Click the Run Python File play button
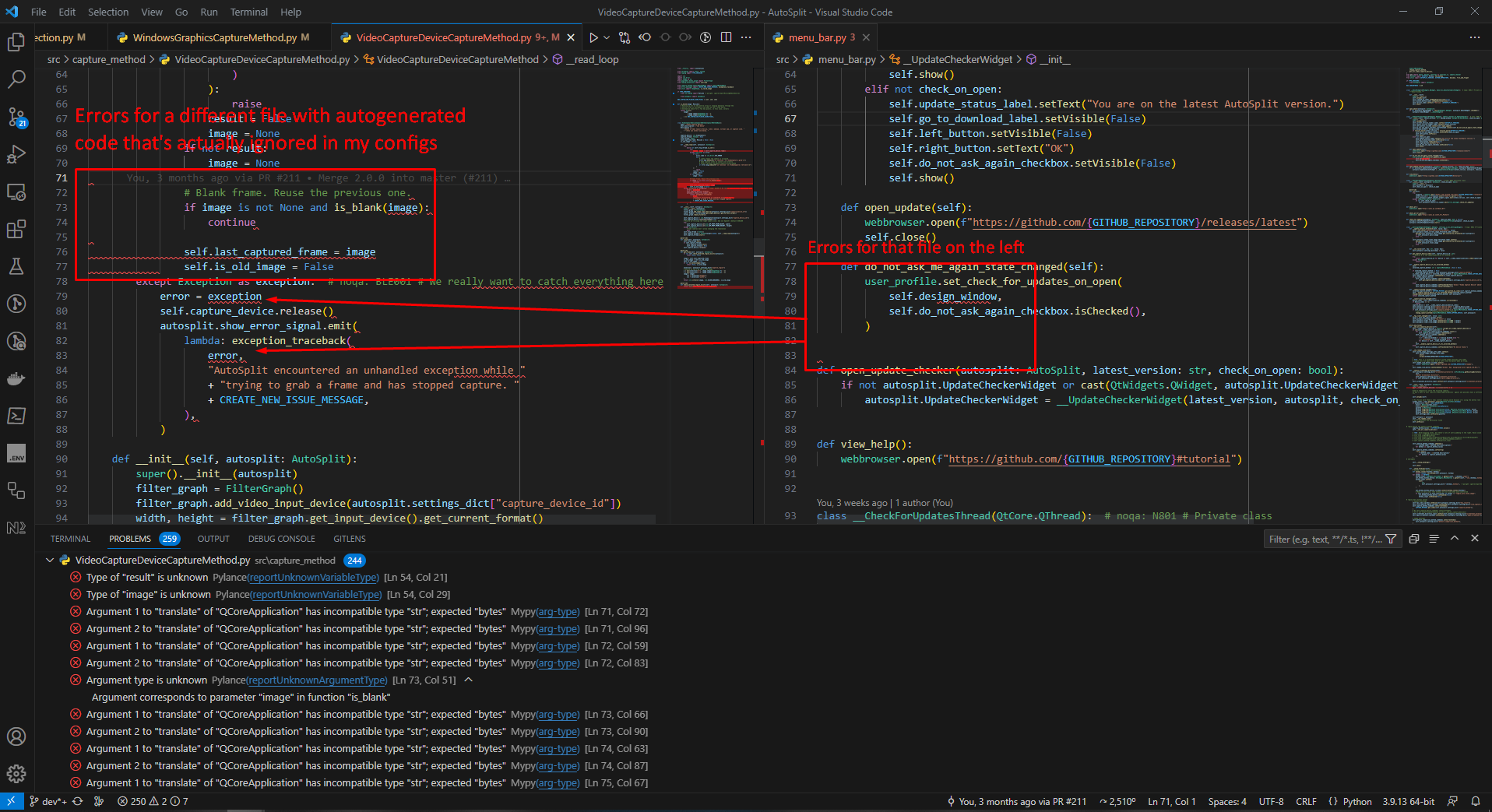The height and width of the screenshot is (812, 1492). point(593,37)
